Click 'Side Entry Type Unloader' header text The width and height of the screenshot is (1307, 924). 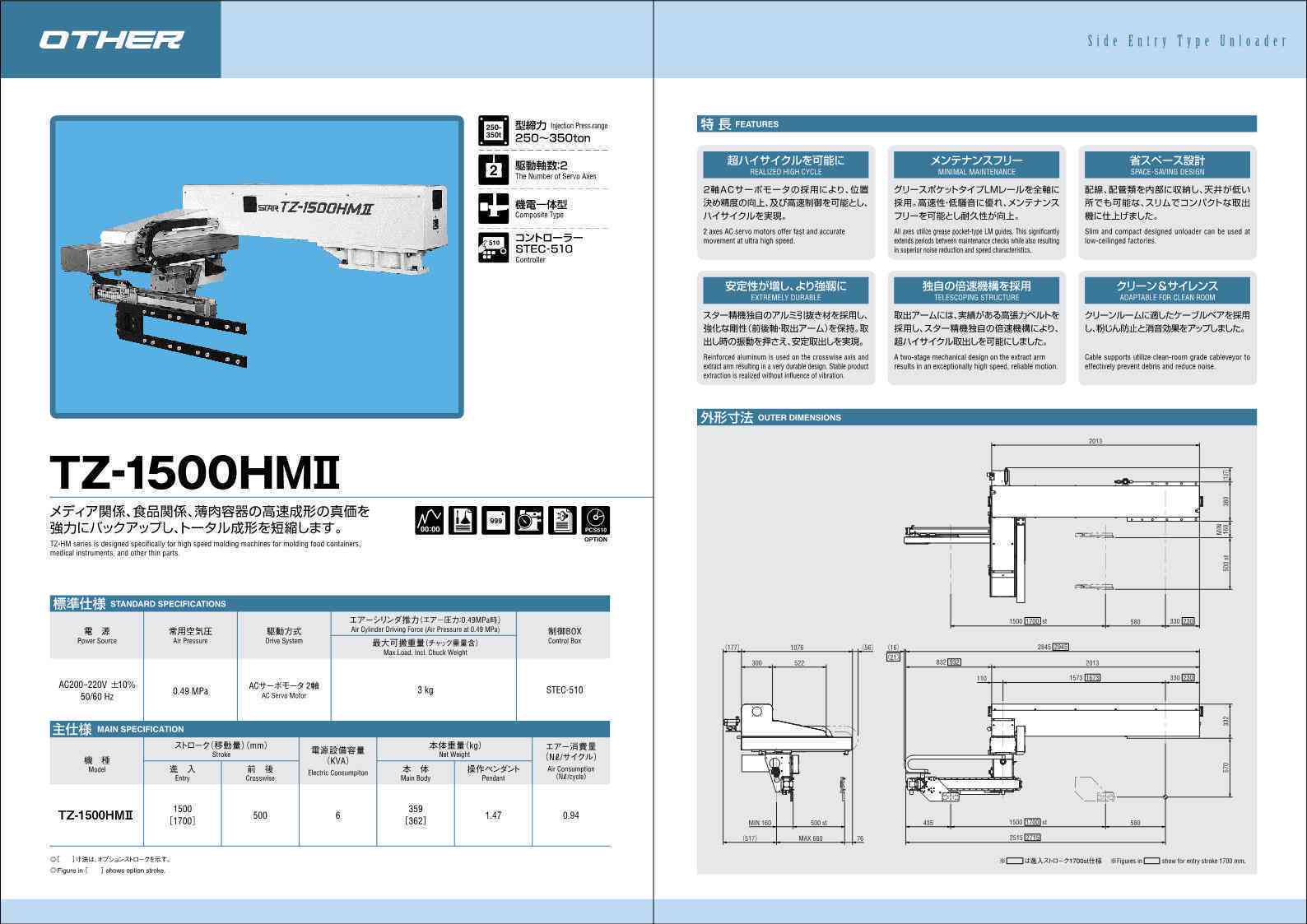tap(1186, 41)
